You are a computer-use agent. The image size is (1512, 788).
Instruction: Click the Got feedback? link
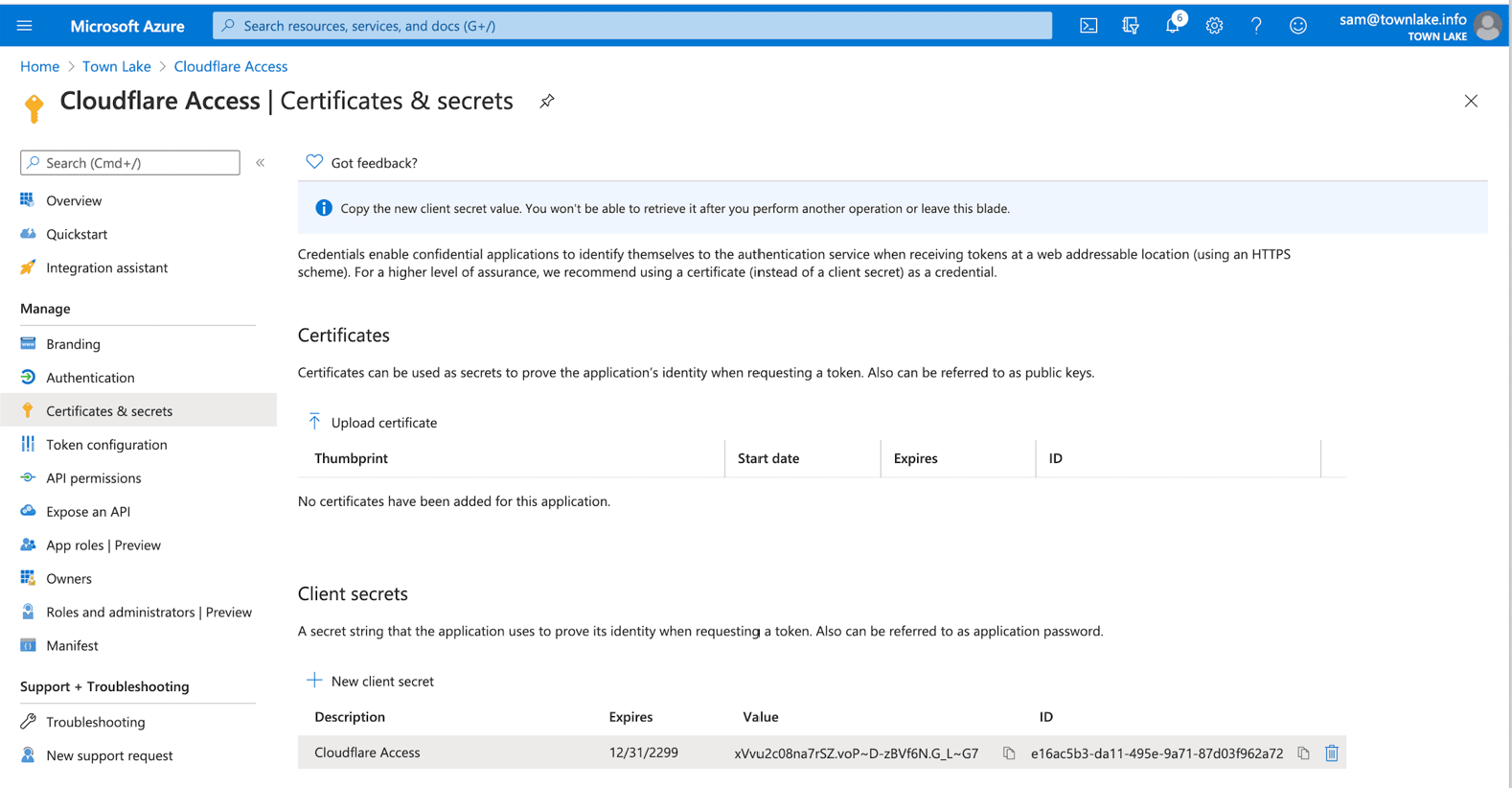374,163
